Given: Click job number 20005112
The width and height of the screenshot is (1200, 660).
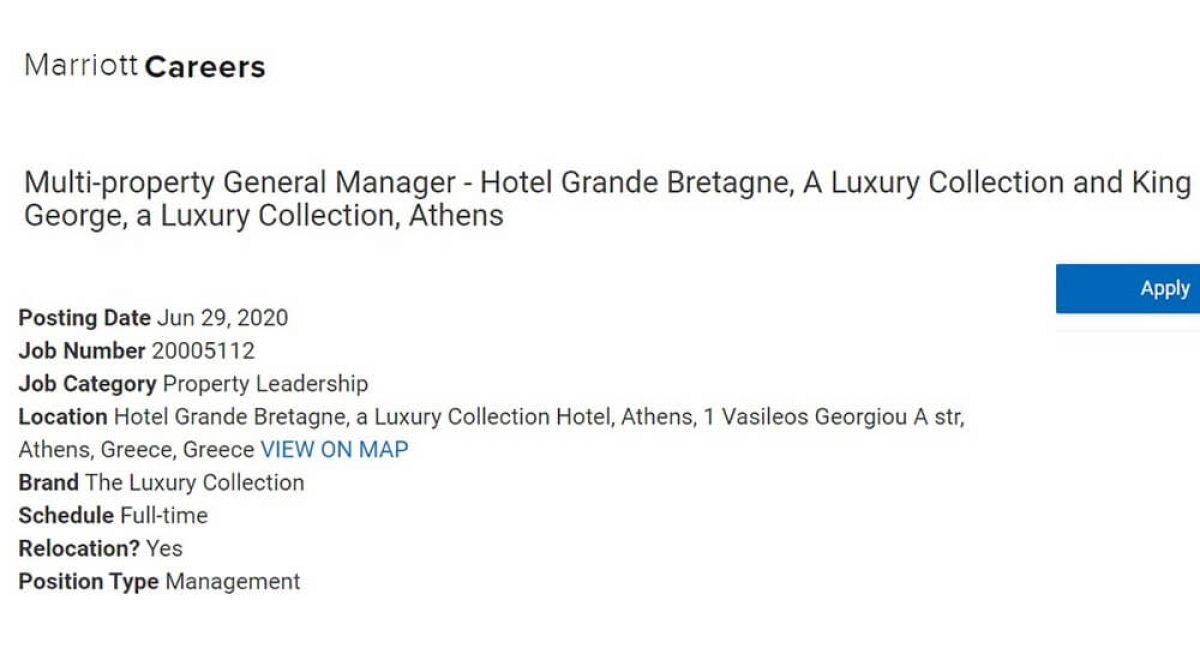Looking at the screenshot, I should coord(203,351).
